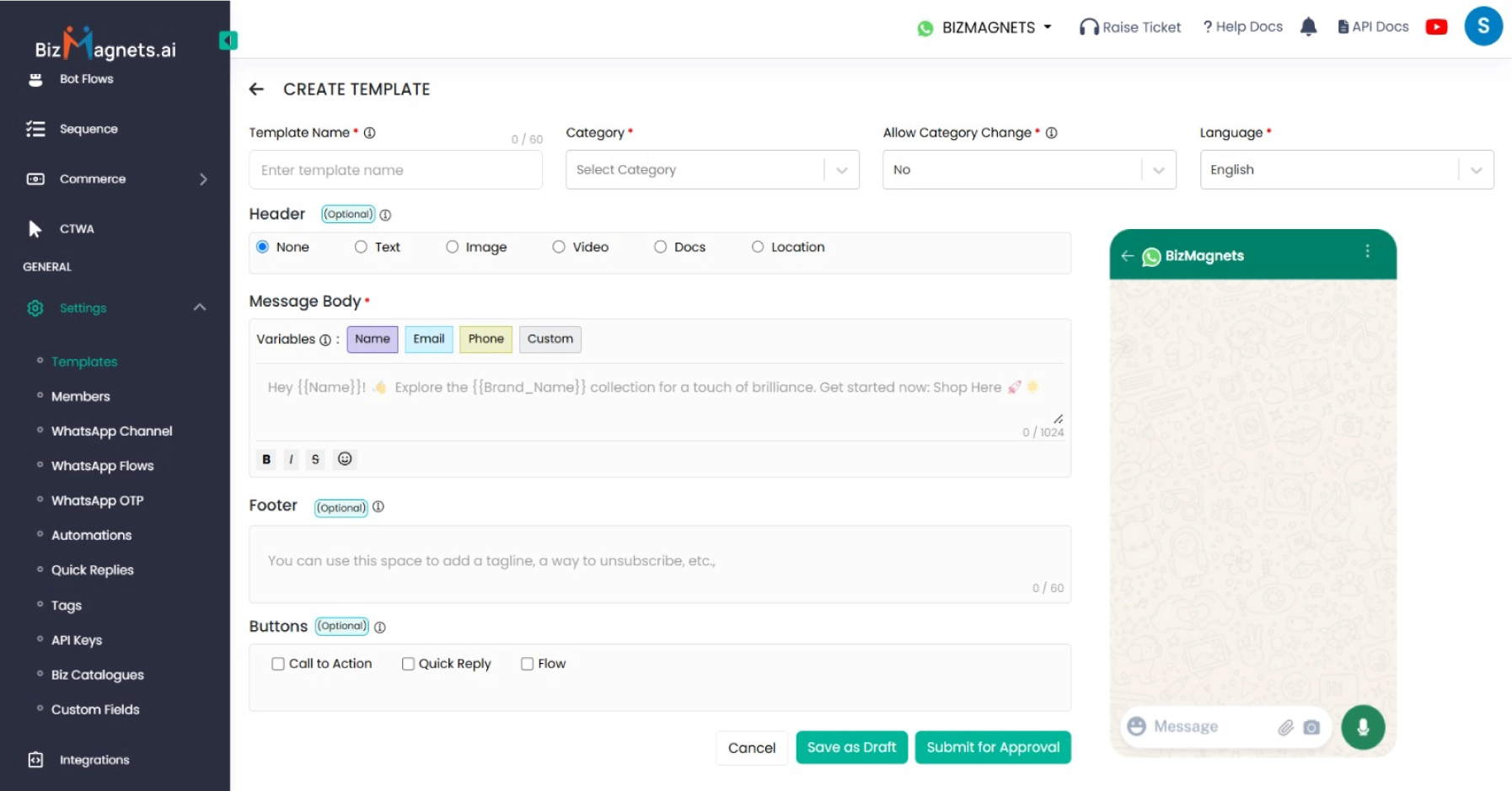Open the emoji picker in message toolbar
This screenshot has width=1512, height=791.
(345, 458)
